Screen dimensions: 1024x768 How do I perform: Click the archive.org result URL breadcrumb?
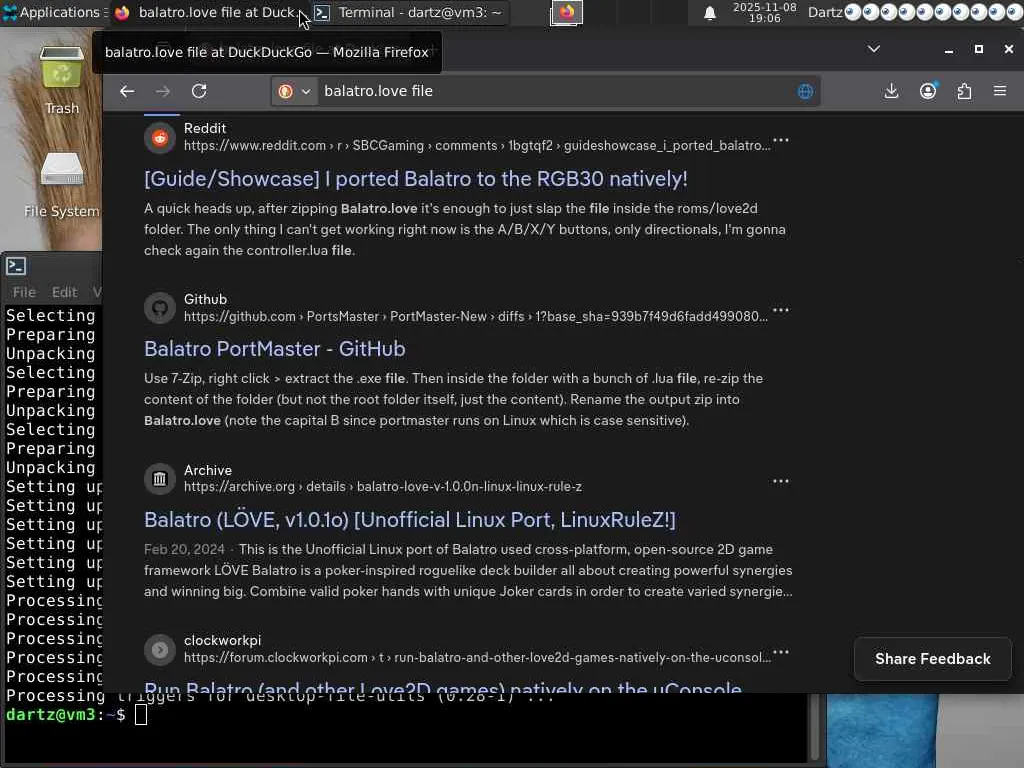click(x=383, y=487)
